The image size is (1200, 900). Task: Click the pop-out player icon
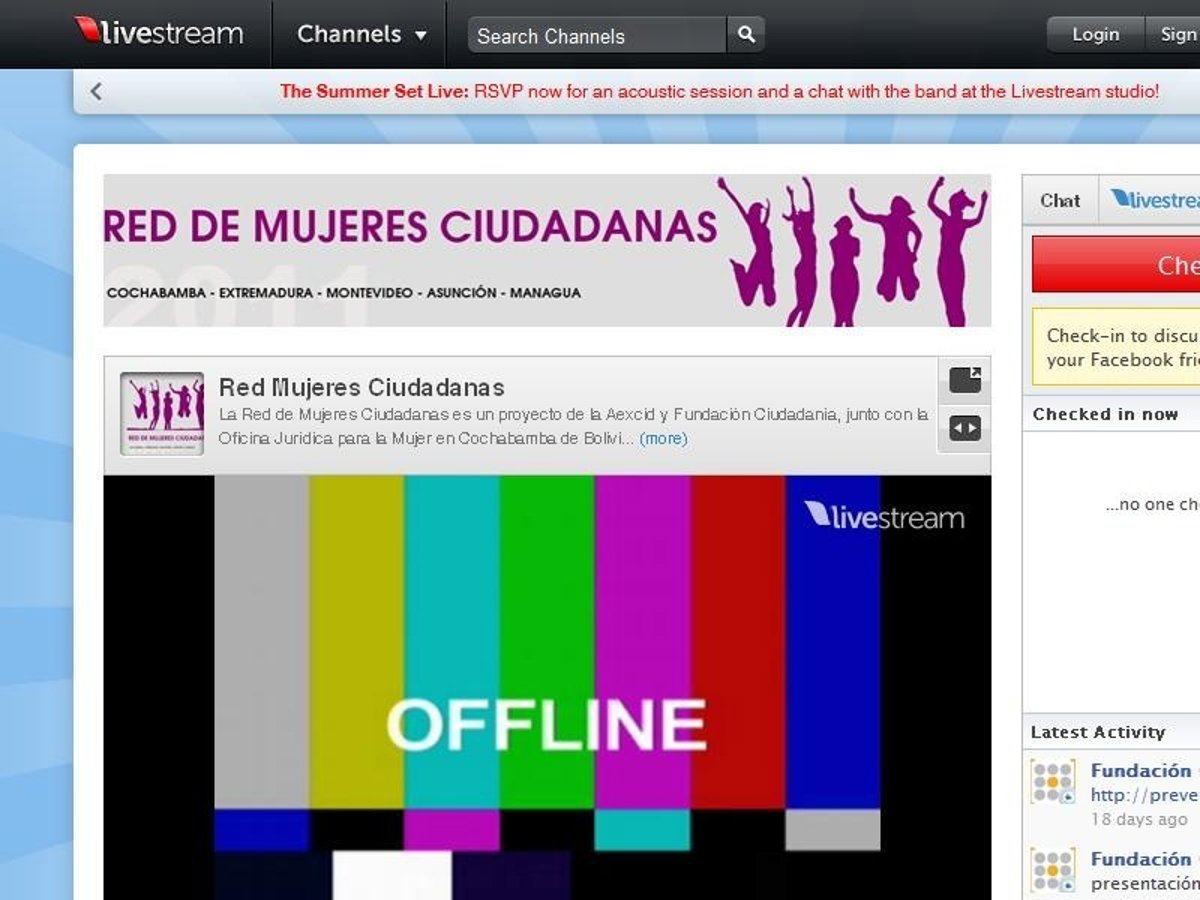[965, 380]
